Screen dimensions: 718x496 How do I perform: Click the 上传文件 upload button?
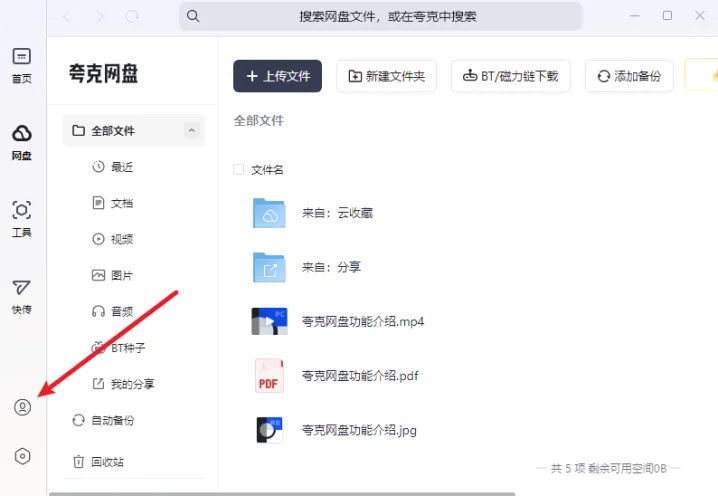(x=277, y=76)
